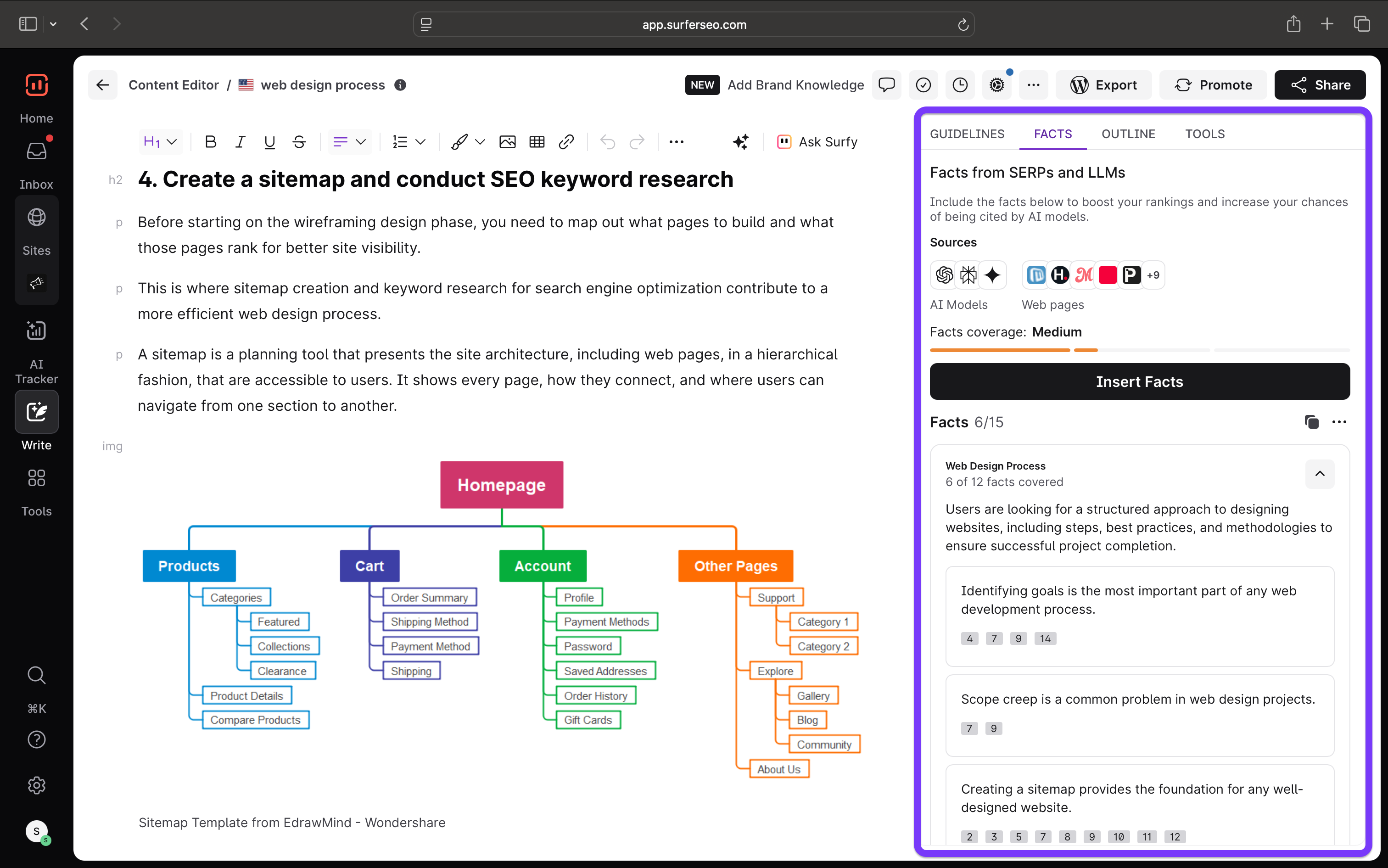1388x868 pixels.
Task: Open the H1 heading style dropdown
Action: point(160,142)
